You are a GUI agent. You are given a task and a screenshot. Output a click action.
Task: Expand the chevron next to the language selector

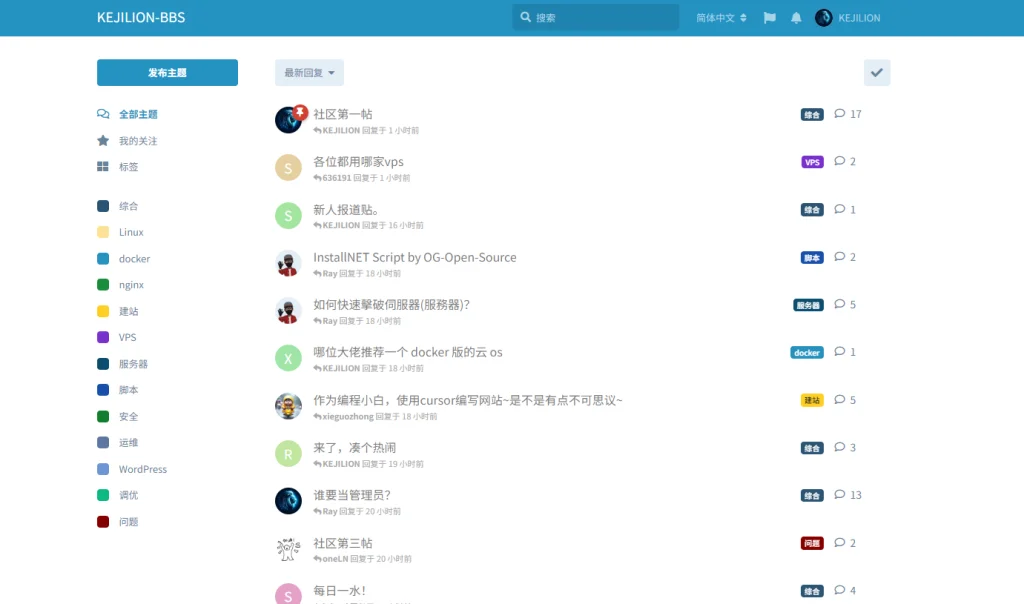point(745,17)
